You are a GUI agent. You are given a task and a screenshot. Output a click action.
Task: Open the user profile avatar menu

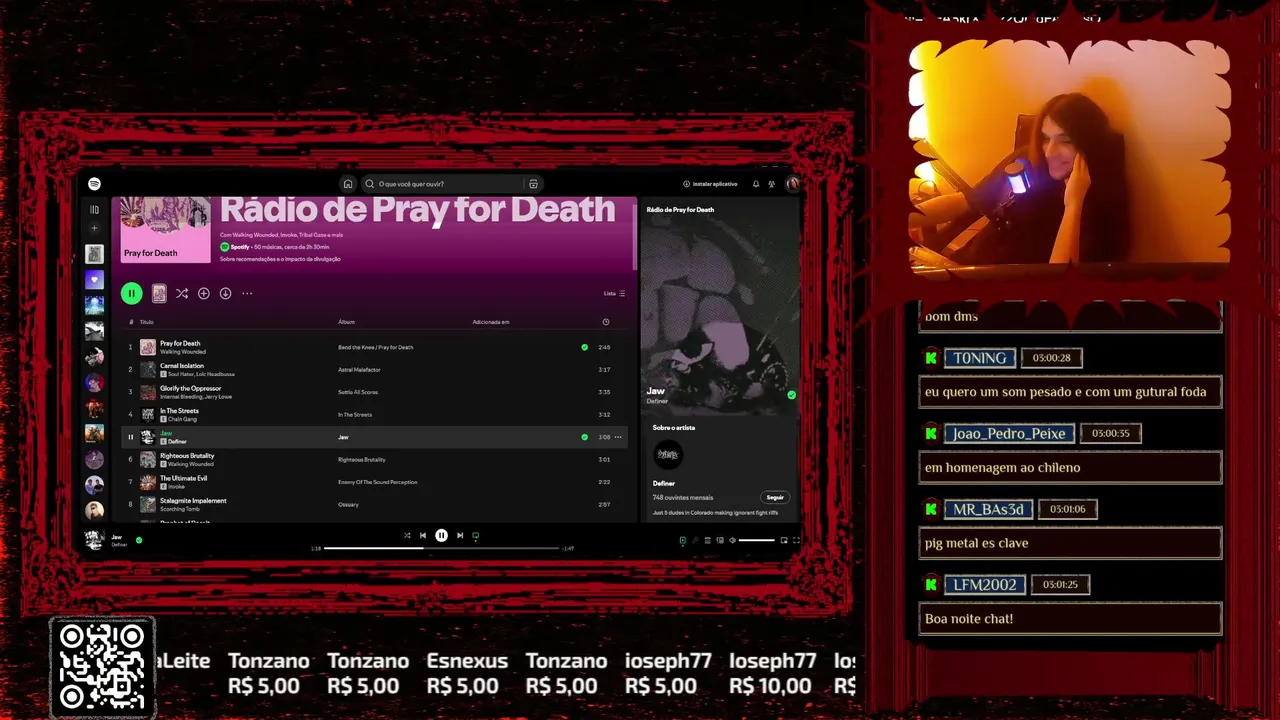(x=793, y=184)
